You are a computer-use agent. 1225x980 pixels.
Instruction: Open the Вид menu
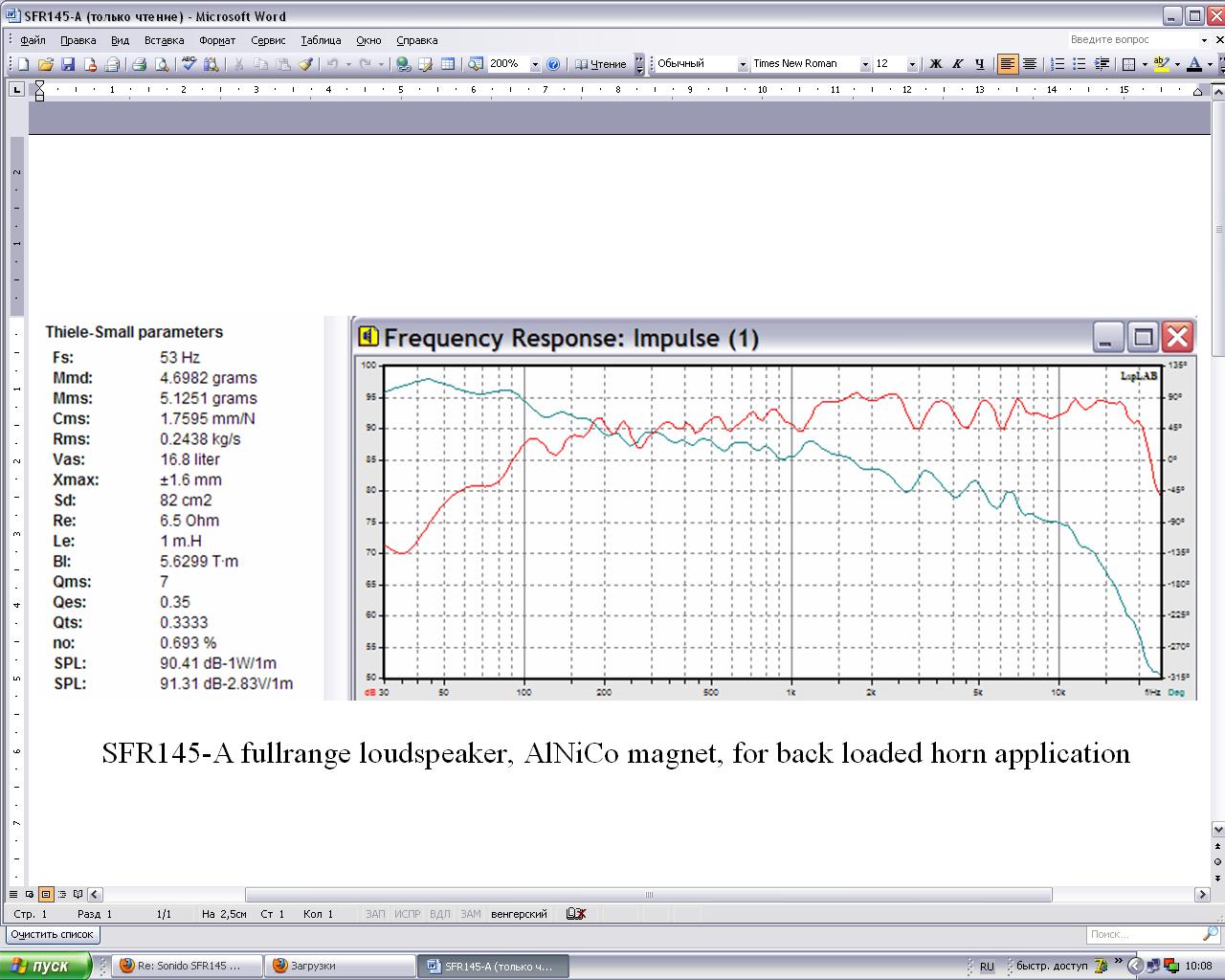(120, 40)
